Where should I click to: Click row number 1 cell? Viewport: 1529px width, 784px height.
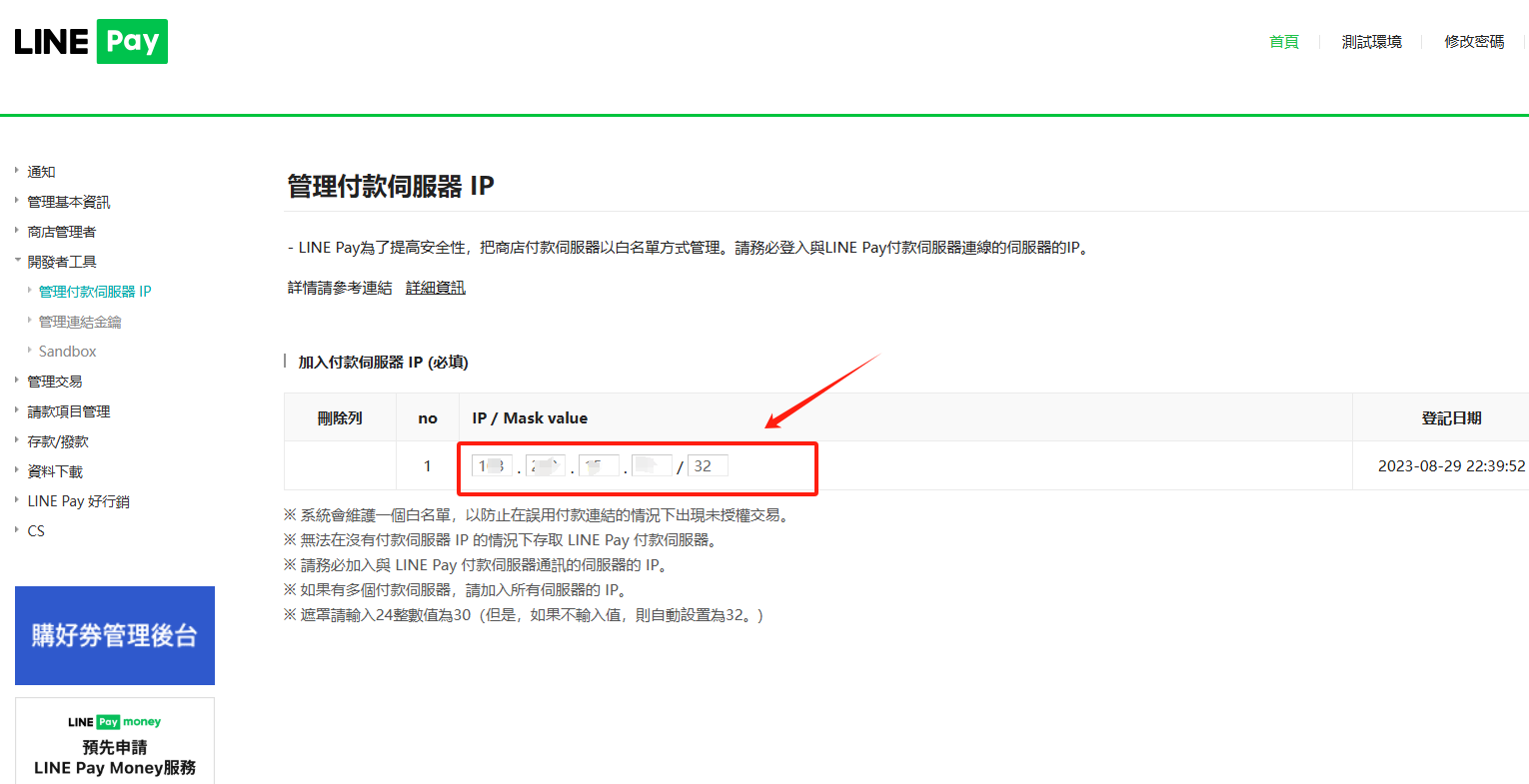pyautogui.click(x=428, y=465)
